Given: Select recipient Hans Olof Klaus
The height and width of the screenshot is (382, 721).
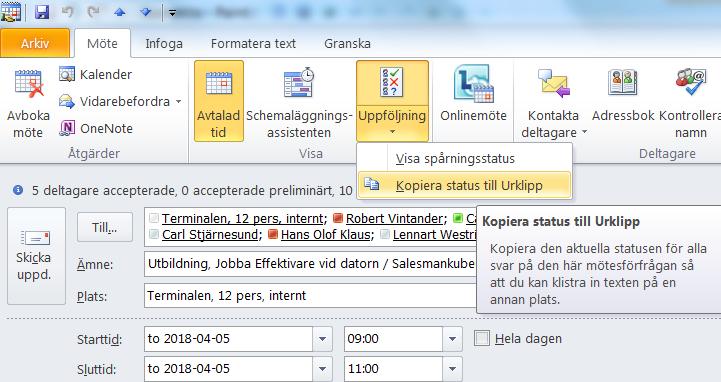Looking at the screenshot, I should pos(326,234).
